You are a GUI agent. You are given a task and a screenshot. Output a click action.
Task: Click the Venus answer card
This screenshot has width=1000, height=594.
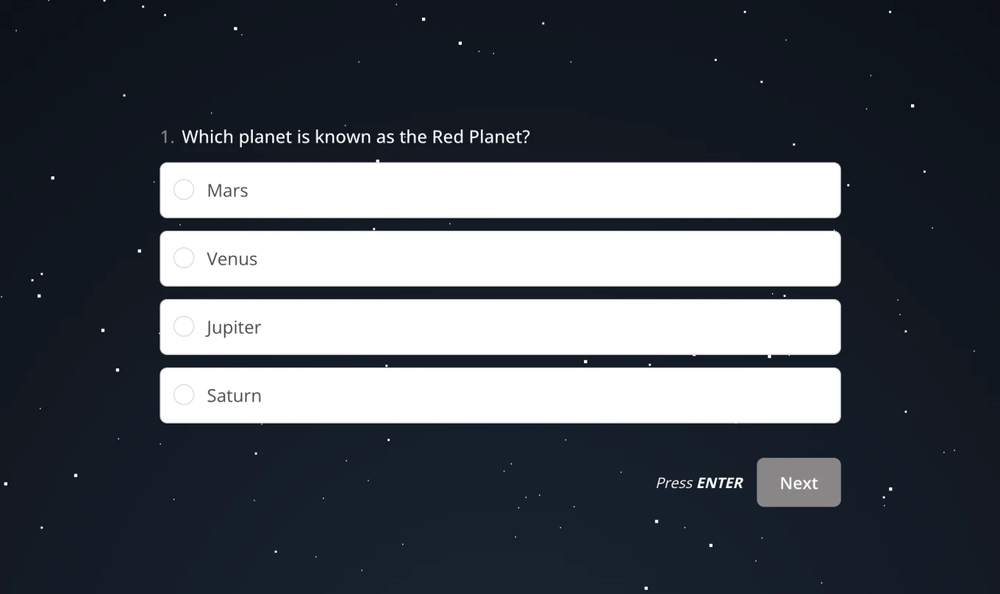(x=500, y=258)
